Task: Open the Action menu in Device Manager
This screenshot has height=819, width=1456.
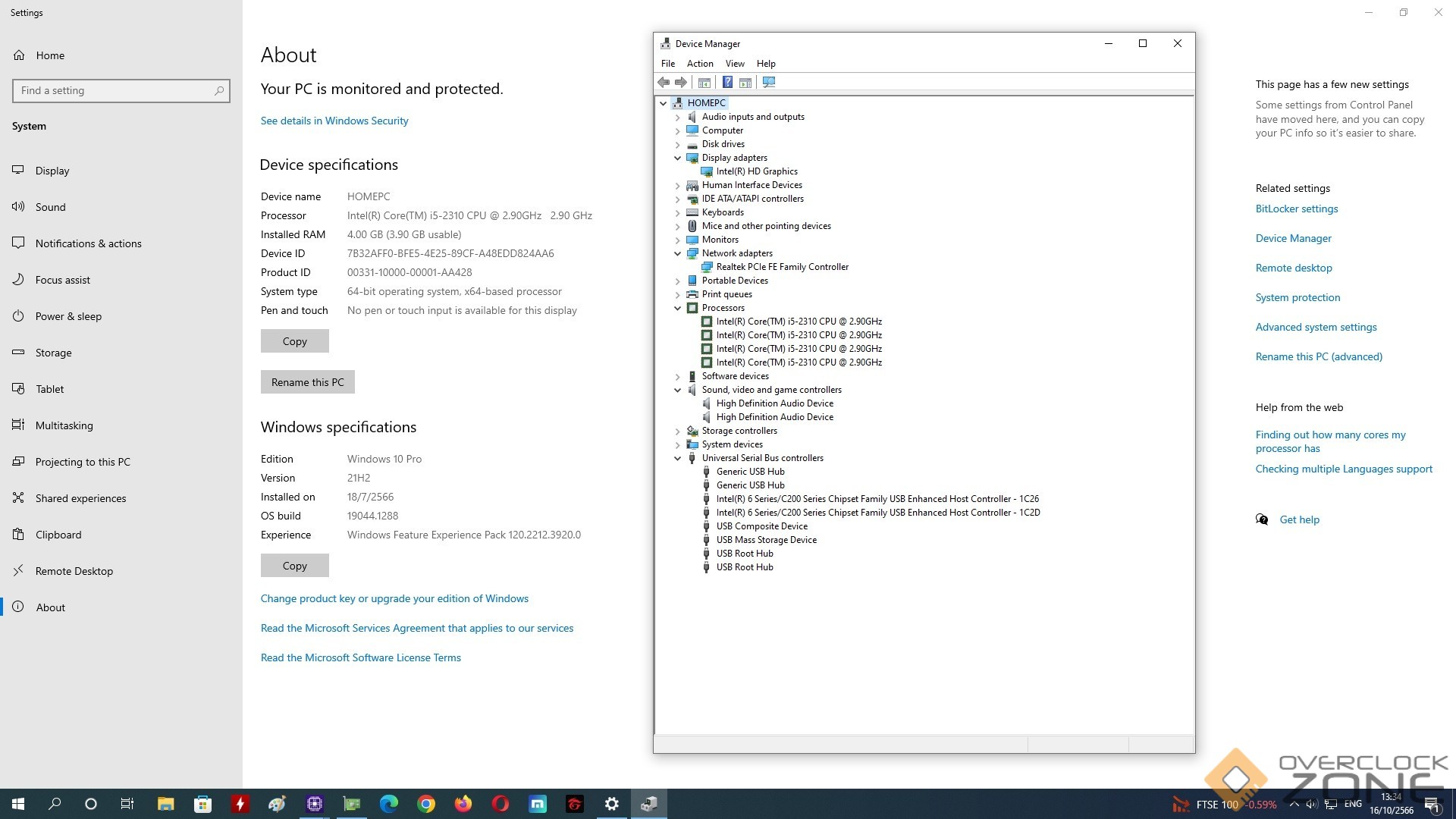Action: pos(699,64)
